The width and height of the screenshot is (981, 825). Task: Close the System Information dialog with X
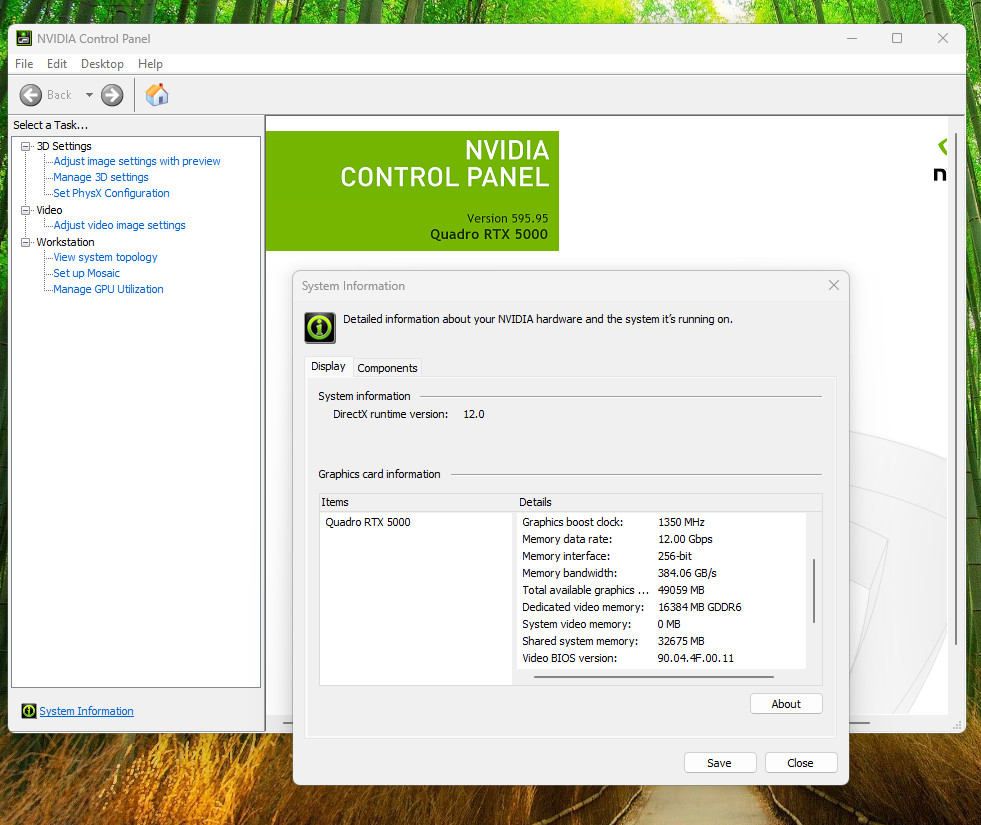click(x=833, y=285)
